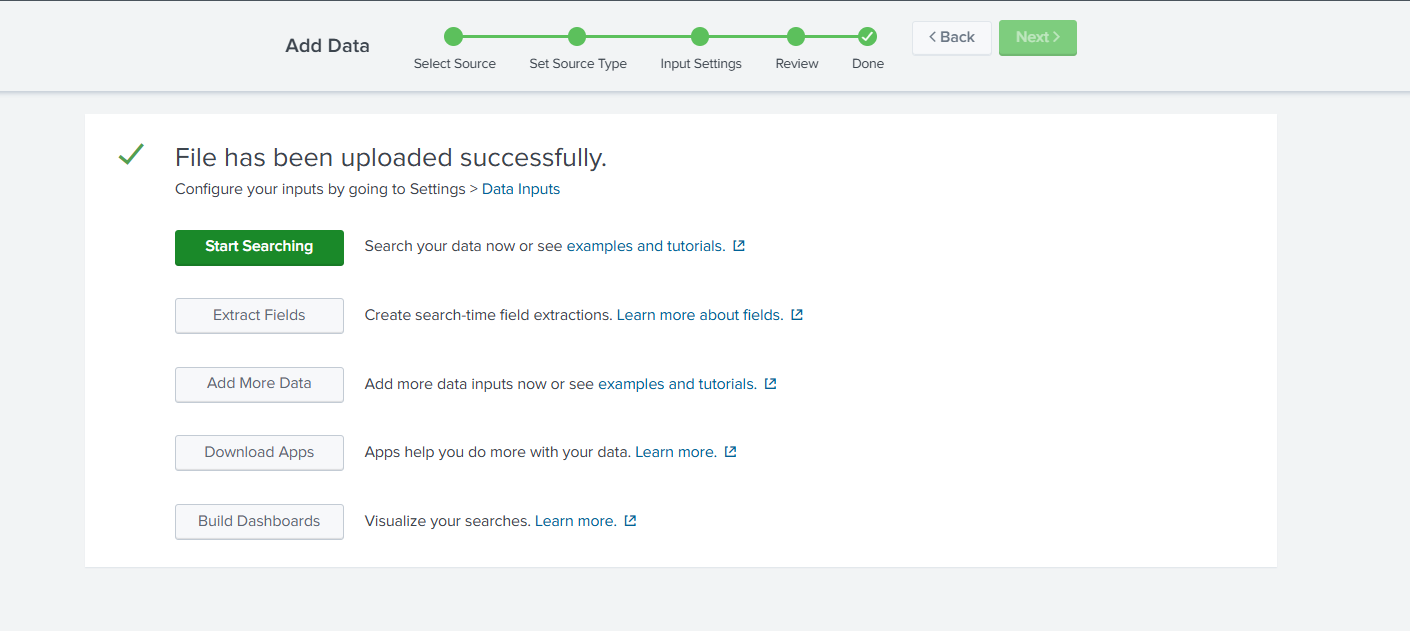Click the Start Searching button
This screenshot has width=1410, height=631.
(x=259, y=247)
